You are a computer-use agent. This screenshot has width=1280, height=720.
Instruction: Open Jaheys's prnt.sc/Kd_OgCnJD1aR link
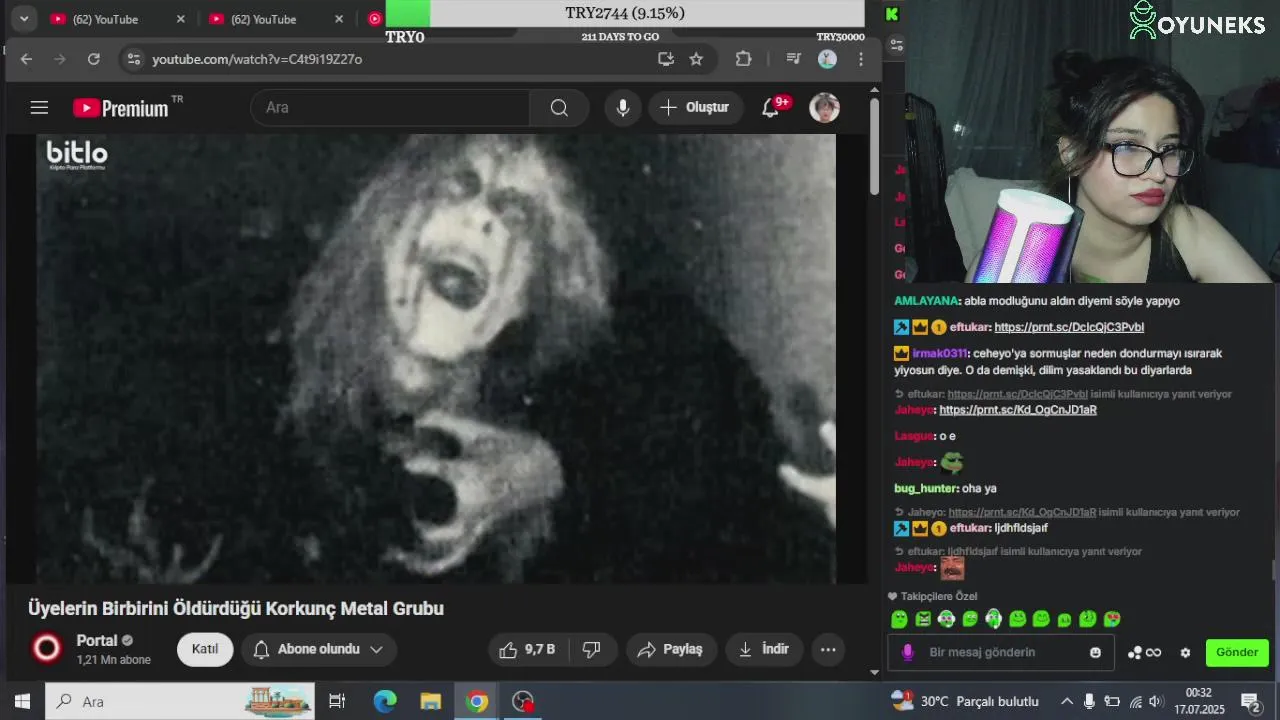(1018, 410)
